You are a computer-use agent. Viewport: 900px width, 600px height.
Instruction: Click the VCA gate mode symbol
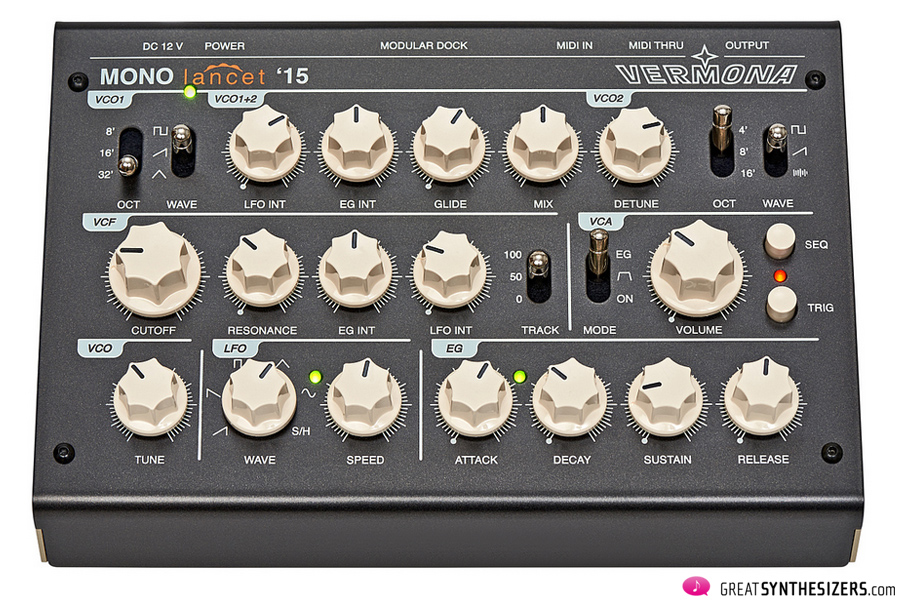[x=624, y=276]
